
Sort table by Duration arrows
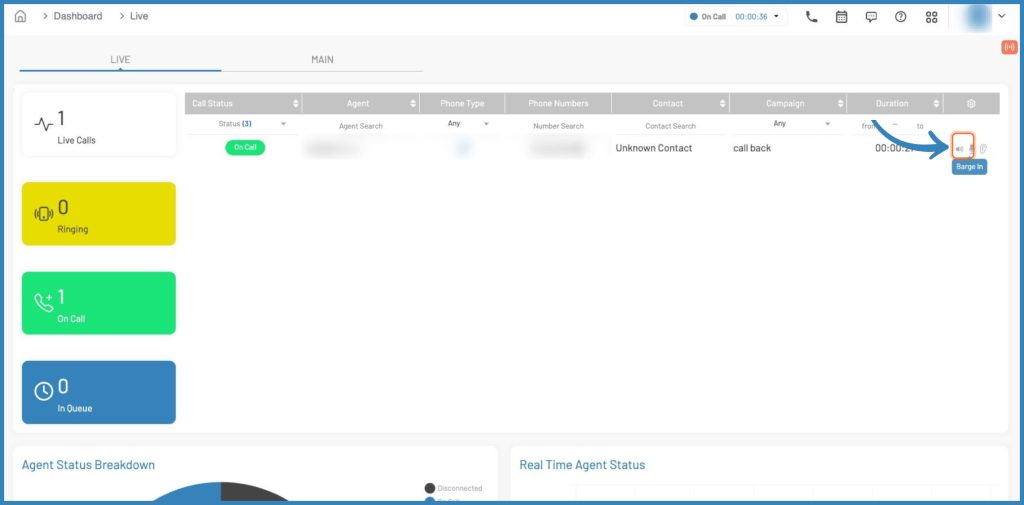tap(938, 103)
